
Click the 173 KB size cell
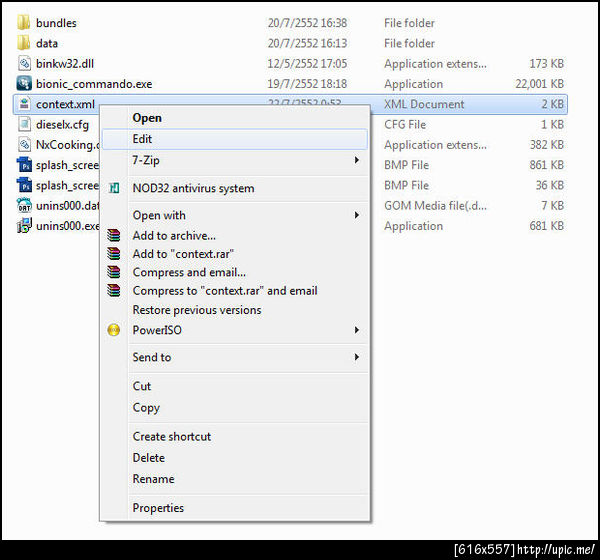(546, 64)
